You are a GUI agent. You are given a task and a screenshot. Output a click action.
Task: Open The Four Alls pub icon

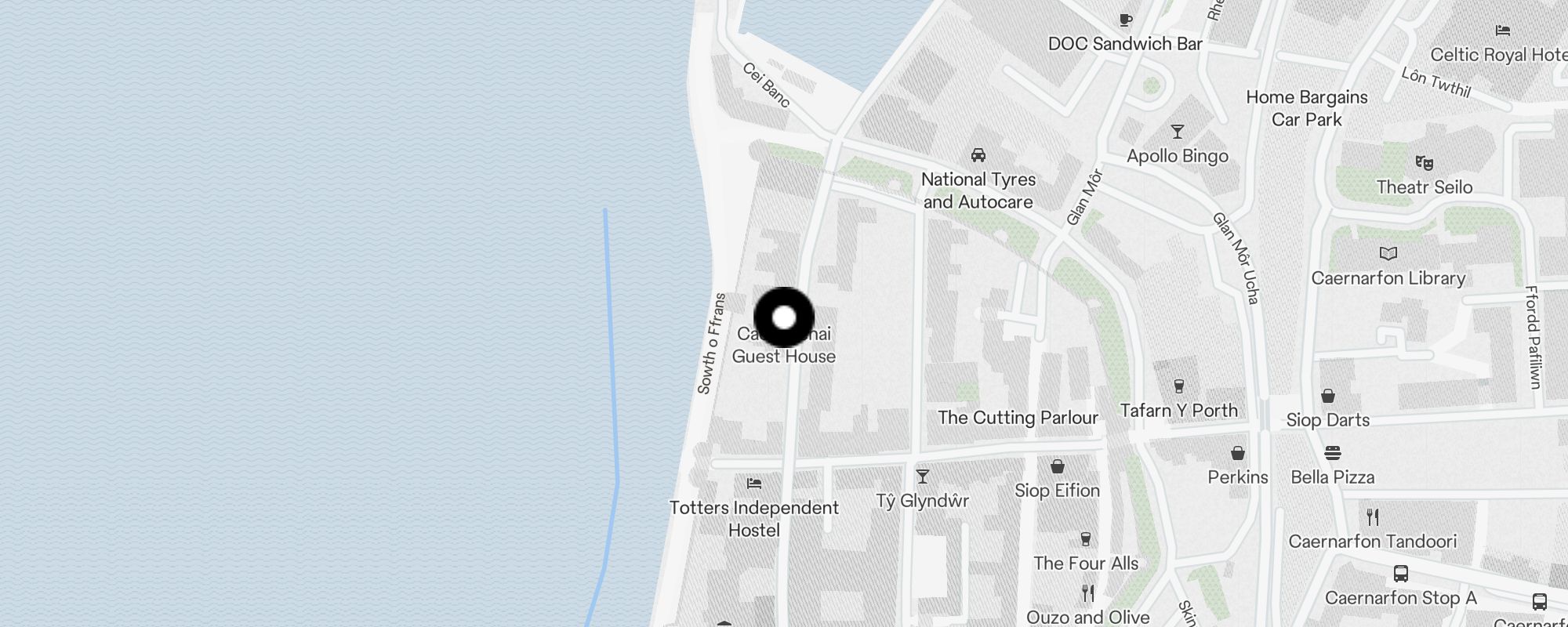(1086, 539)
